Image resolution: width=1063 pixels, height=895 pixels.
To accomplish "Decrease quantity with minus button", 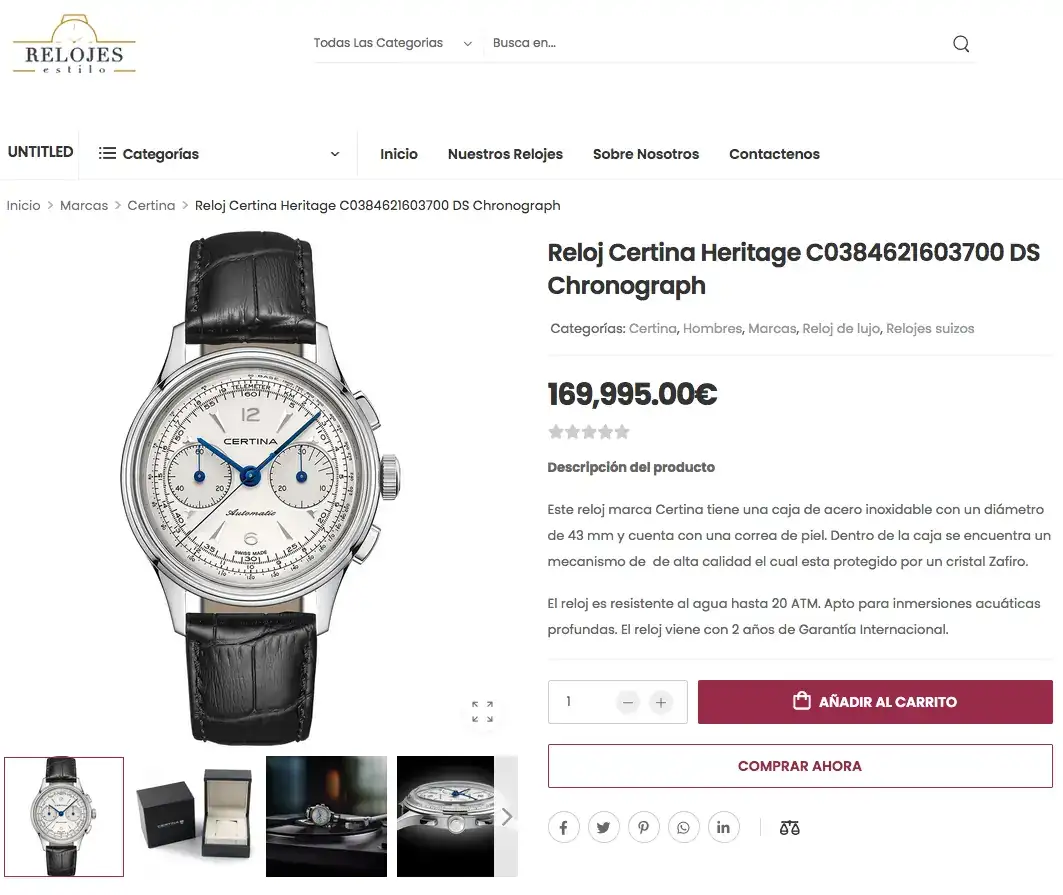I will [628, 702].
